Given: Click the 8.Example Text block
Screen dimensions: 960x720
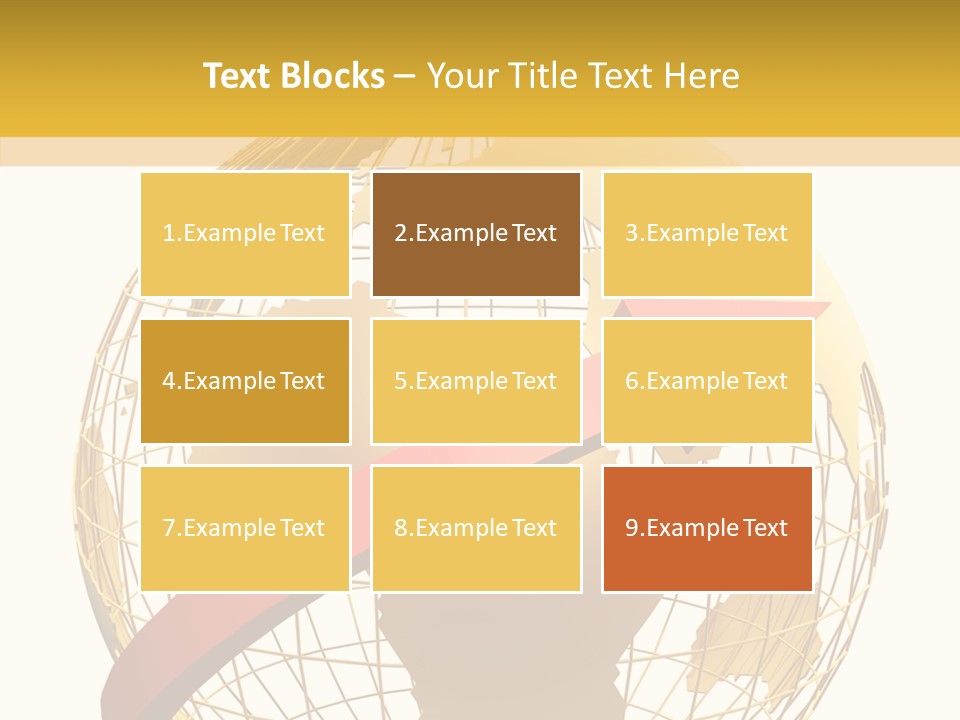Looking at the screenshot, I should pos(476,528).
